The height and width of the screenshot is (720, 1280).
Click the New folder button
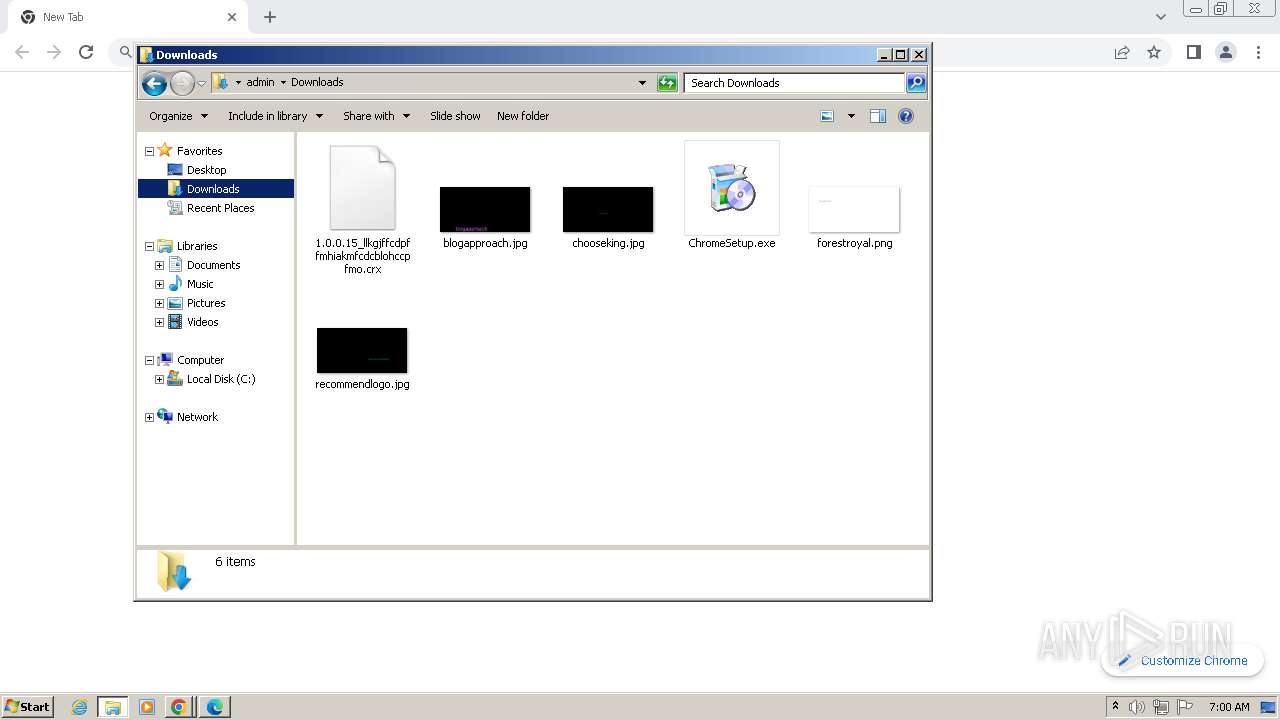pos(523,116)
